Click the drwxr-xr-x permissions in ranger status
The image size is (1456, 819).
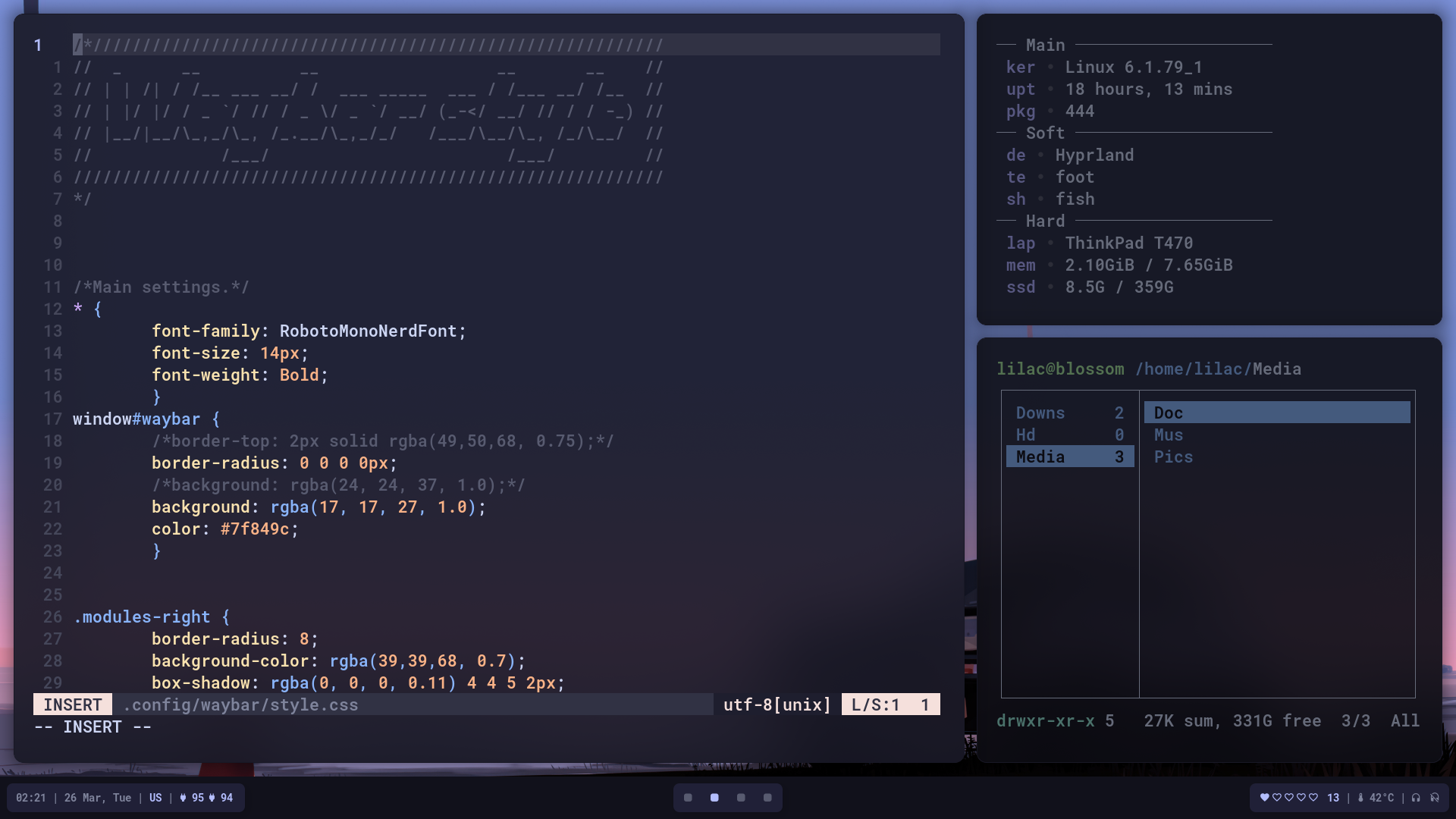coord(1046,721)
